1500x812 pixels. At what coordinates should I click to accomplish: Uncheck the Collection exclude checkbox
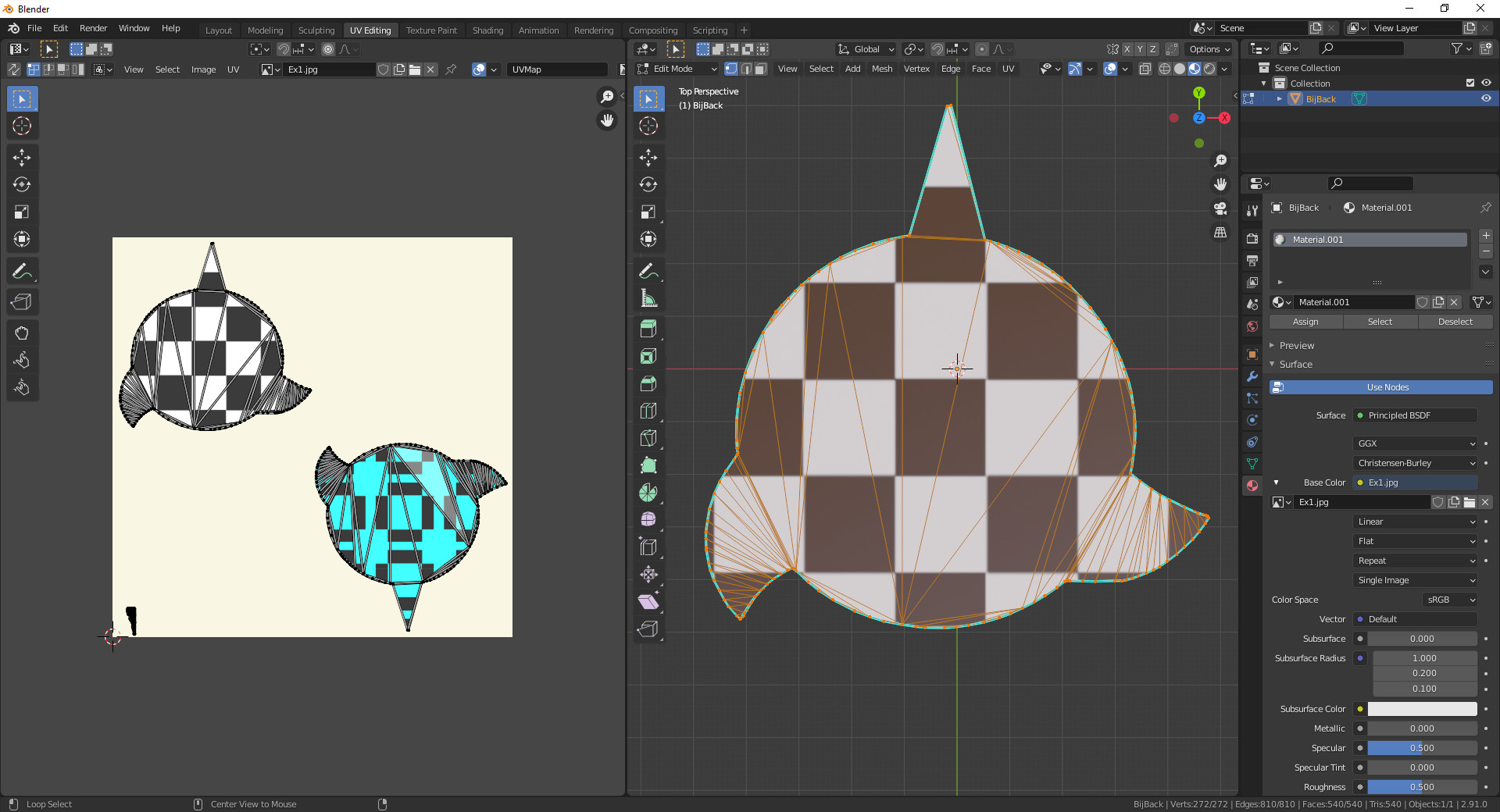(x=1470, y=84)
